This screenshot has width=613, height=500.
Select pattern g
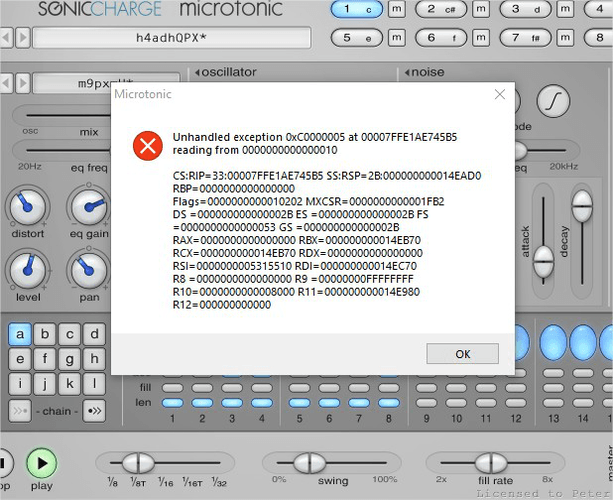70,359
